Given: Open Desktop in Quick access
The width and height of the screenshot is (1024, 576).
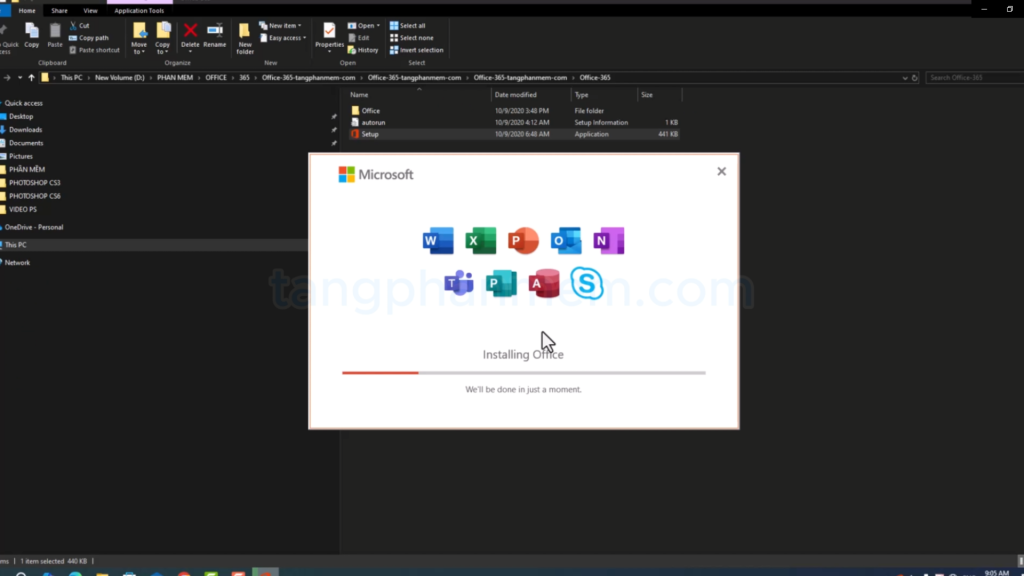Looking at the screenshot, I should [21, 116].
